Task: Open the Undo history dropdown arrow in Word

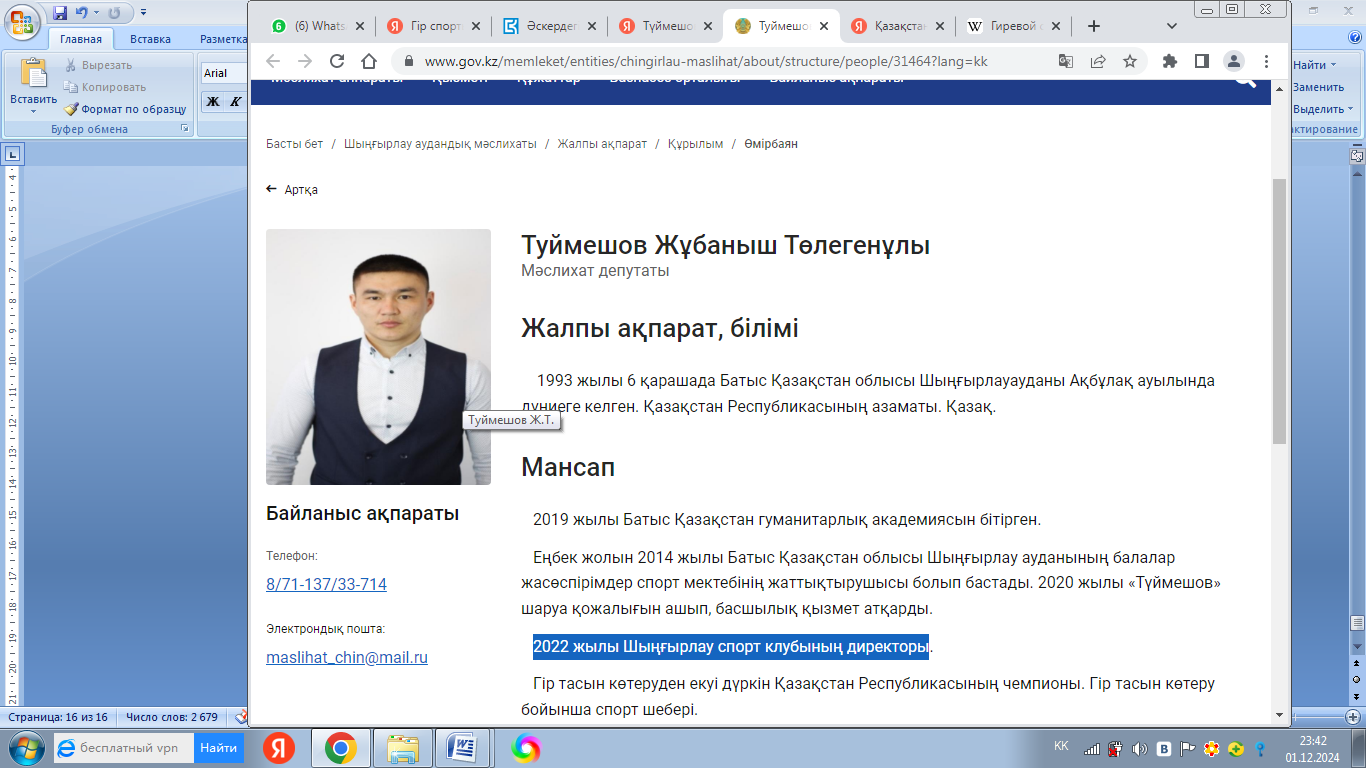Action: click(95, 13)
